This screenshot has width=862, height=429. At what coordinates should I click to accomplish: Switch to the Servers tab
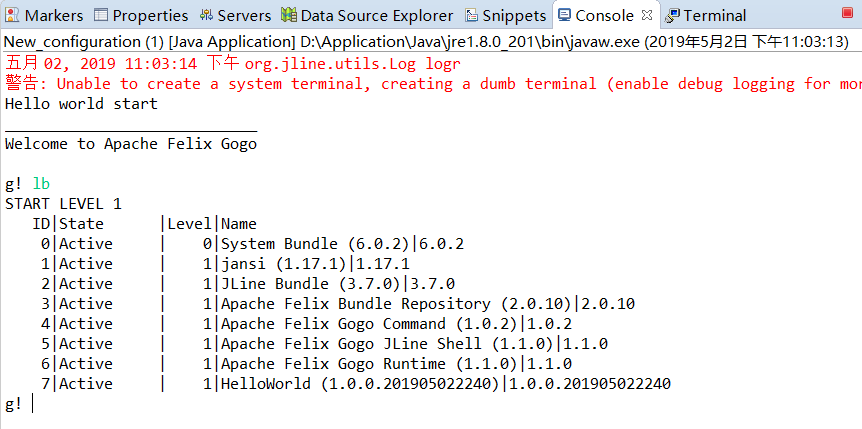[x=235, y=15]
